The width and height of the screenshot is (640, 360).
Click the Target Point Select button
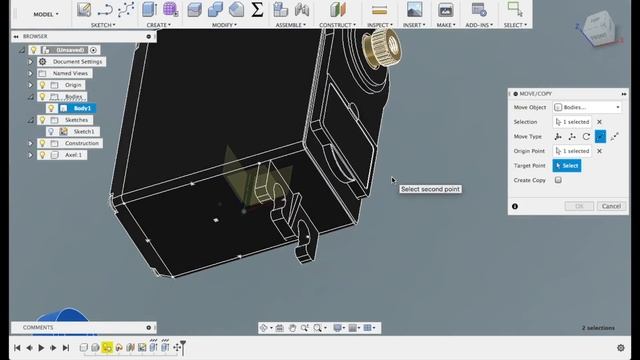[x=567, y=166]
